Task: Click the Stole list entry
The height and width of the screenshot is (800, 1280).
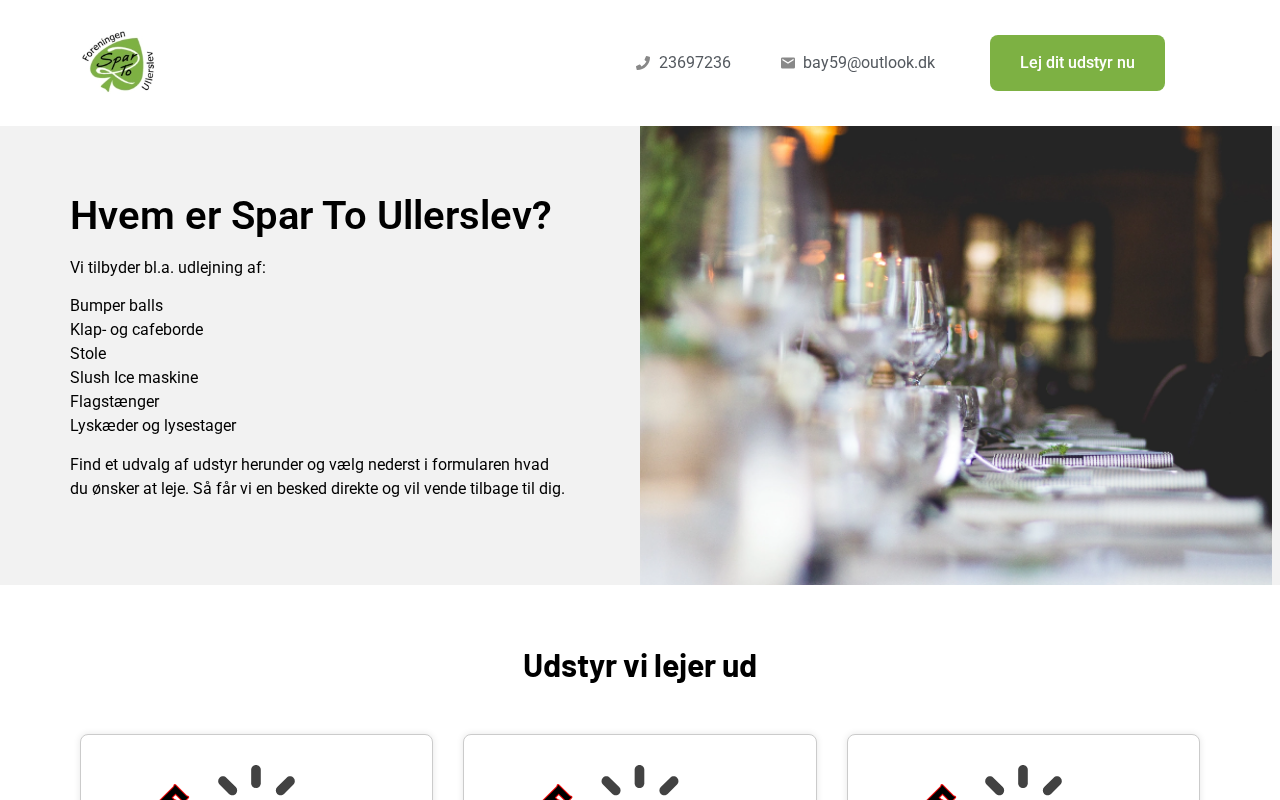Action: pyautogui.click(x=88, y=354)
